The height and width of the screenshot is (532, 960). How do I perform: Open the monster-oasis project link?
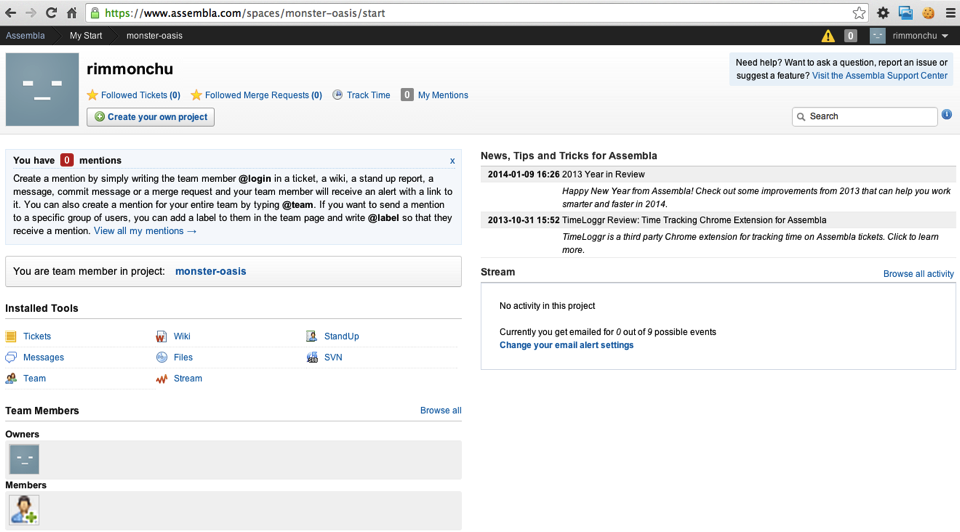[211, 271]
